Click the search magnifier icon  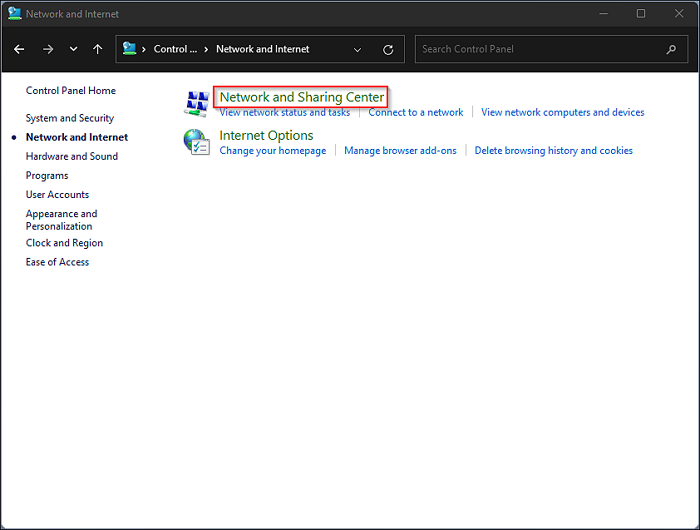(671, 49)
